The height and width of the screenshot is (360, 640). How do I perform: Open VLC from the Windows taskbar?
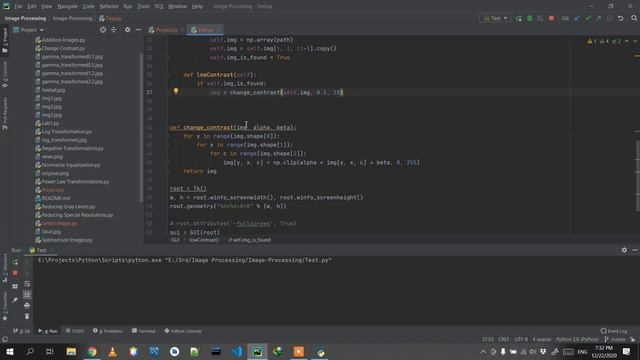113,351
